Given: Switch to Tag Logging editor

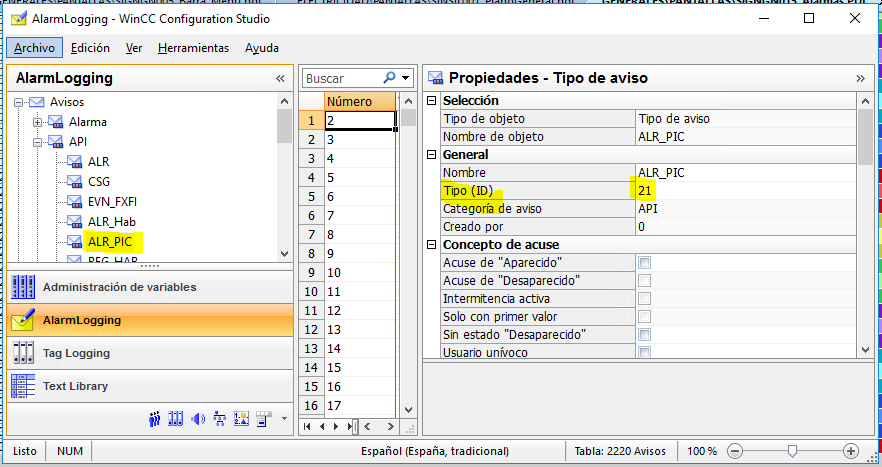Looking at the screenshot, I should [76, 353].
